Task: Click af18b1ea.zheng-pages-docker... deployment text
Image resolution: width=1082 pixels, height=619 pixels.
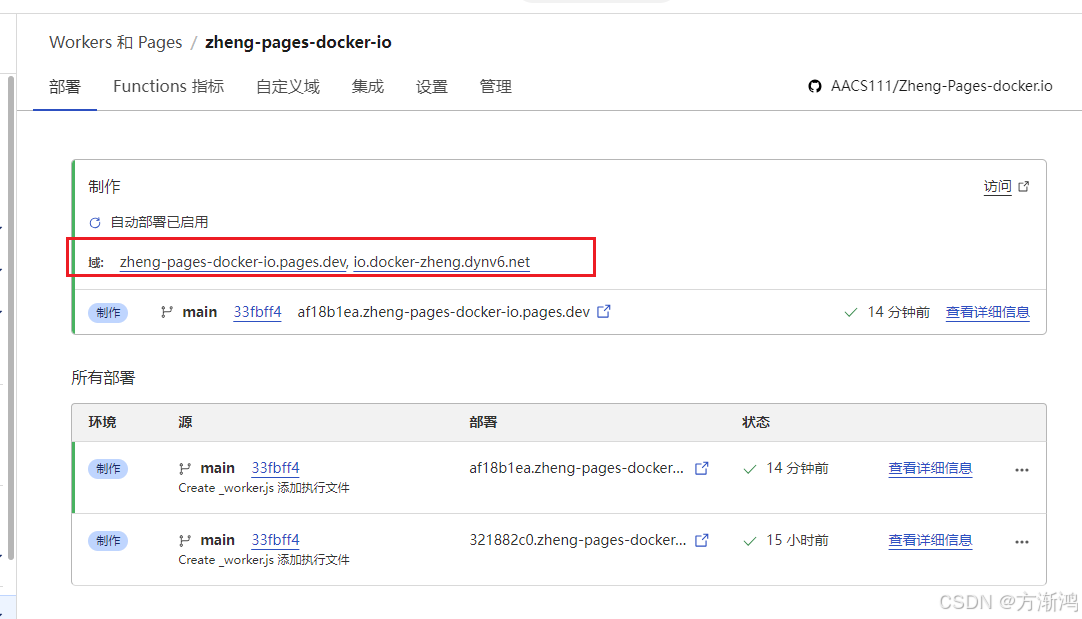Action: click(x=577, y=468)
